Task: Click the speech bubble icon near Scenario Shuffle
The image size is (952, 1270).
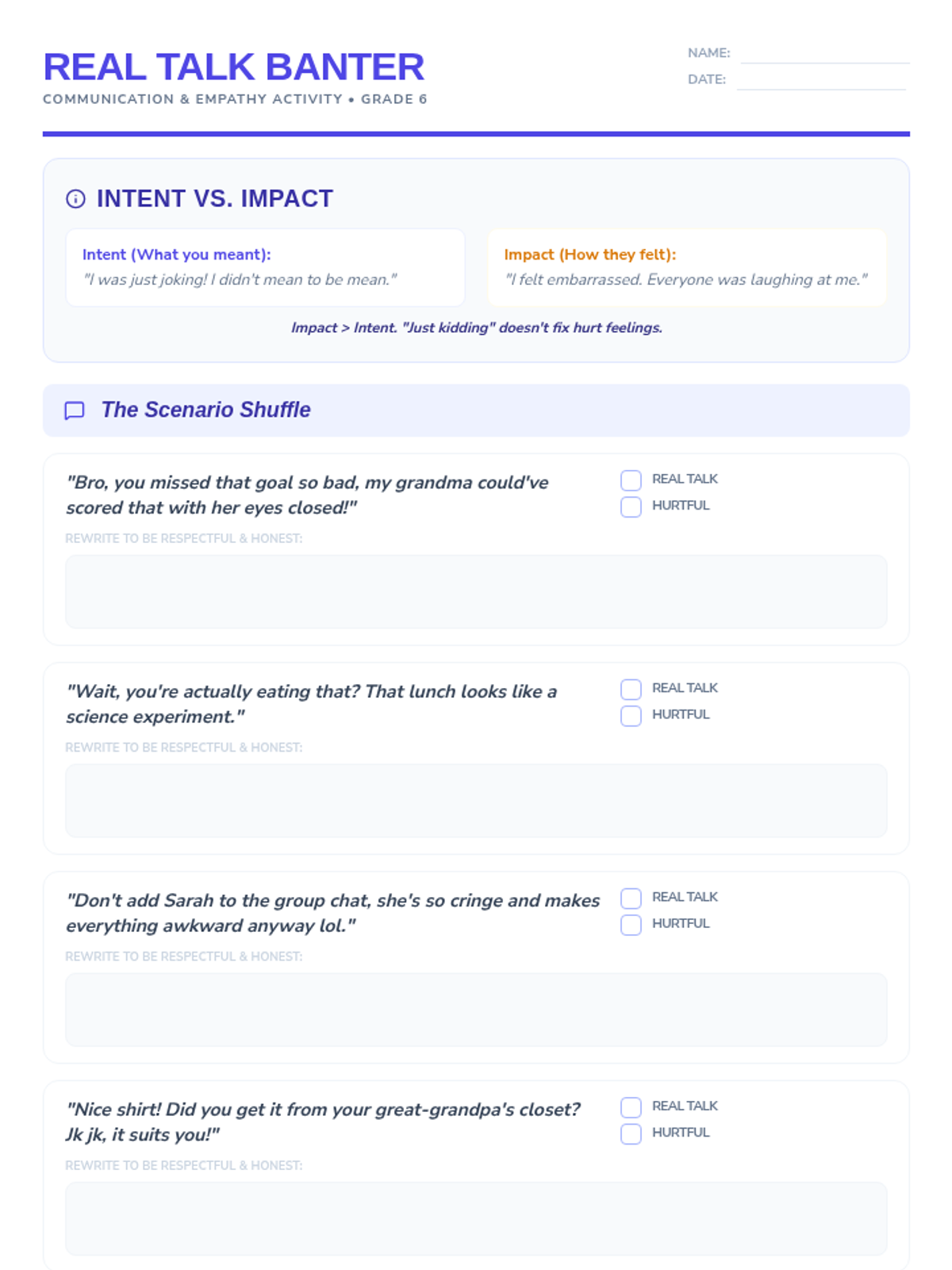Action: [75, 410]
